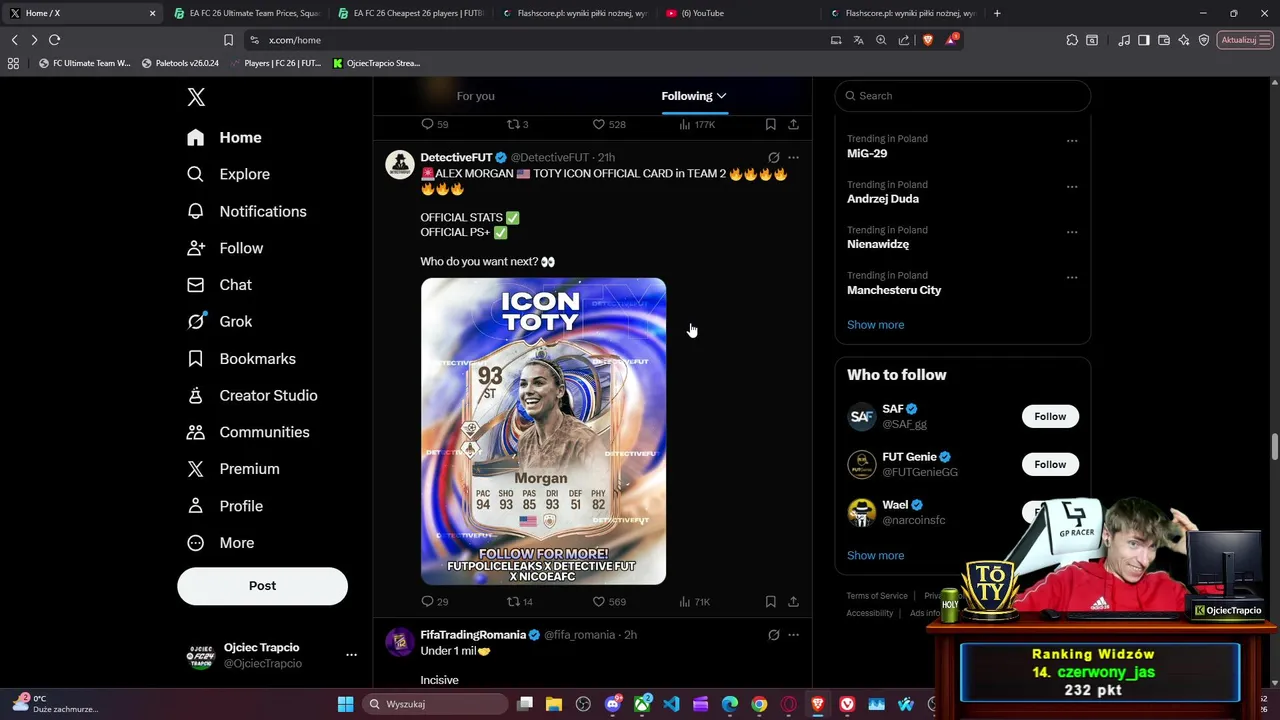Open Visual Studio Code from the taskbar
Image resolution: width=1280 pixels, height=720 pixels.
tap(671, 704)
